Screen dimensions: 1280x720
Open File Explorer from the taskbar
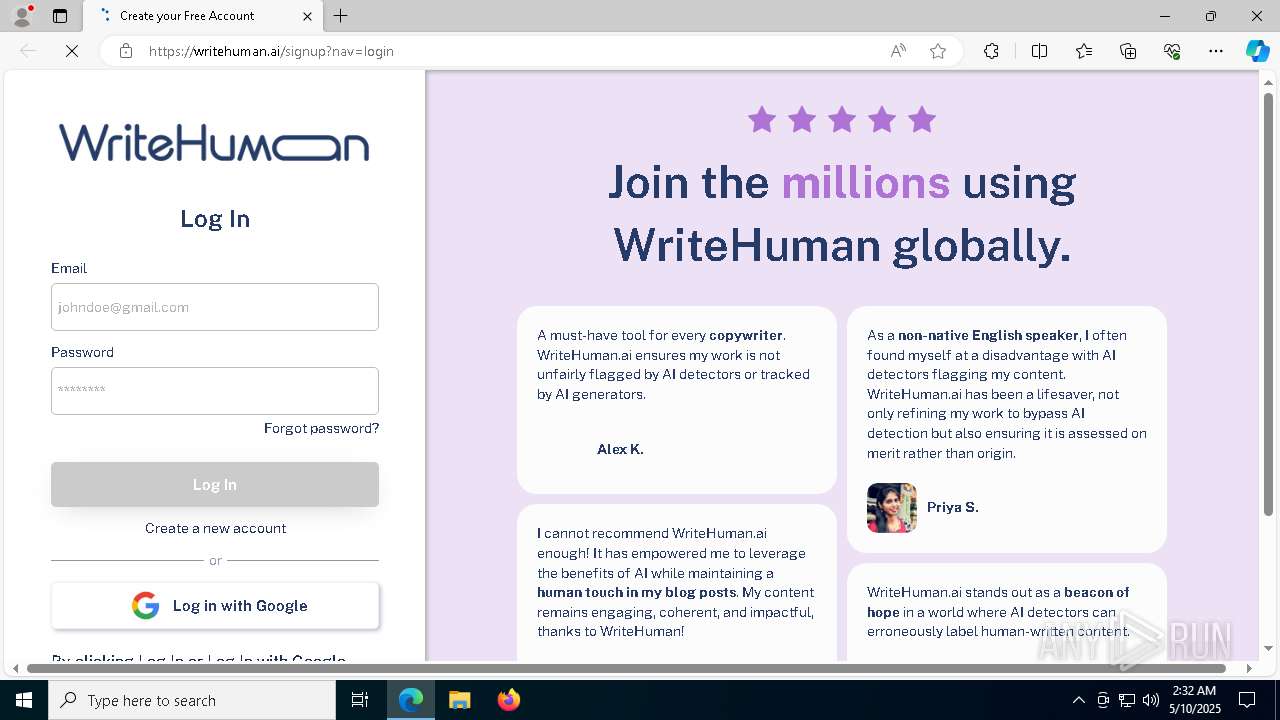(x=459, y=700)
